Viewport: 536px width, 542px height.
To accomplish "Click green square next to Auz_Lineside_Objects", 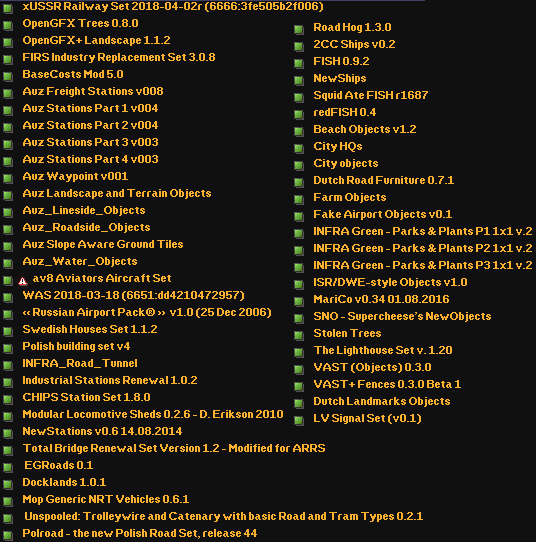I will 8,213.
